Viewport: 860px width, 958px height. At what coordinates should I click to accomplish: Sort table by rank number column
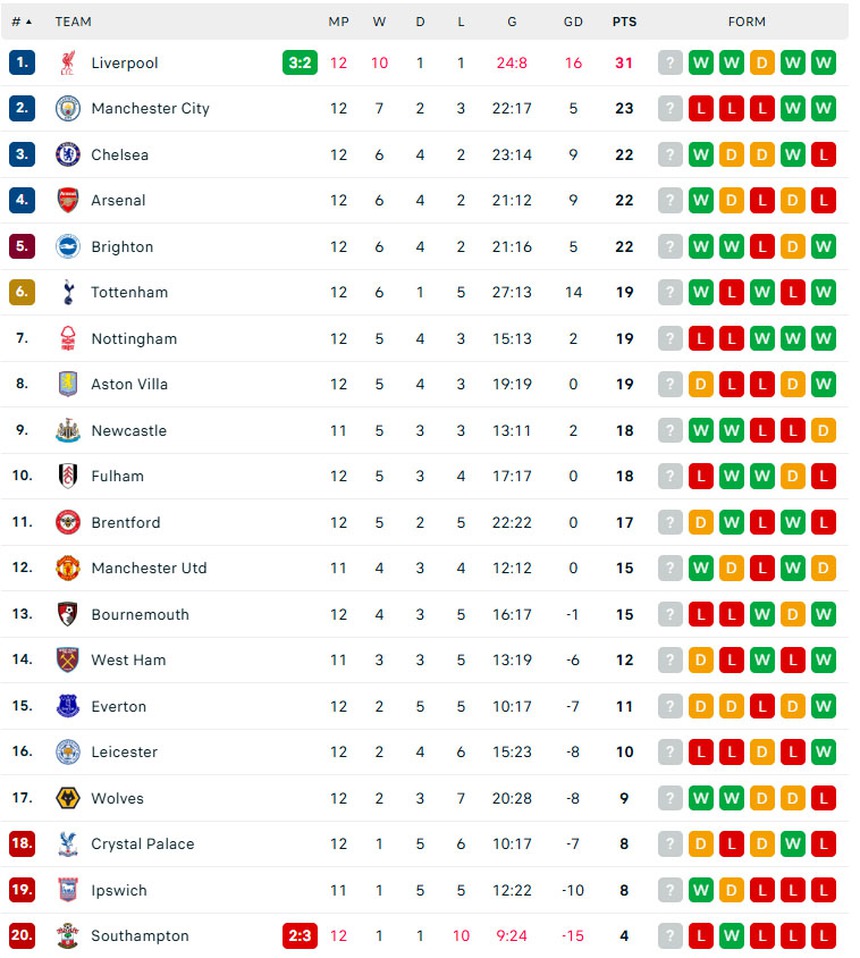[21, 21]
